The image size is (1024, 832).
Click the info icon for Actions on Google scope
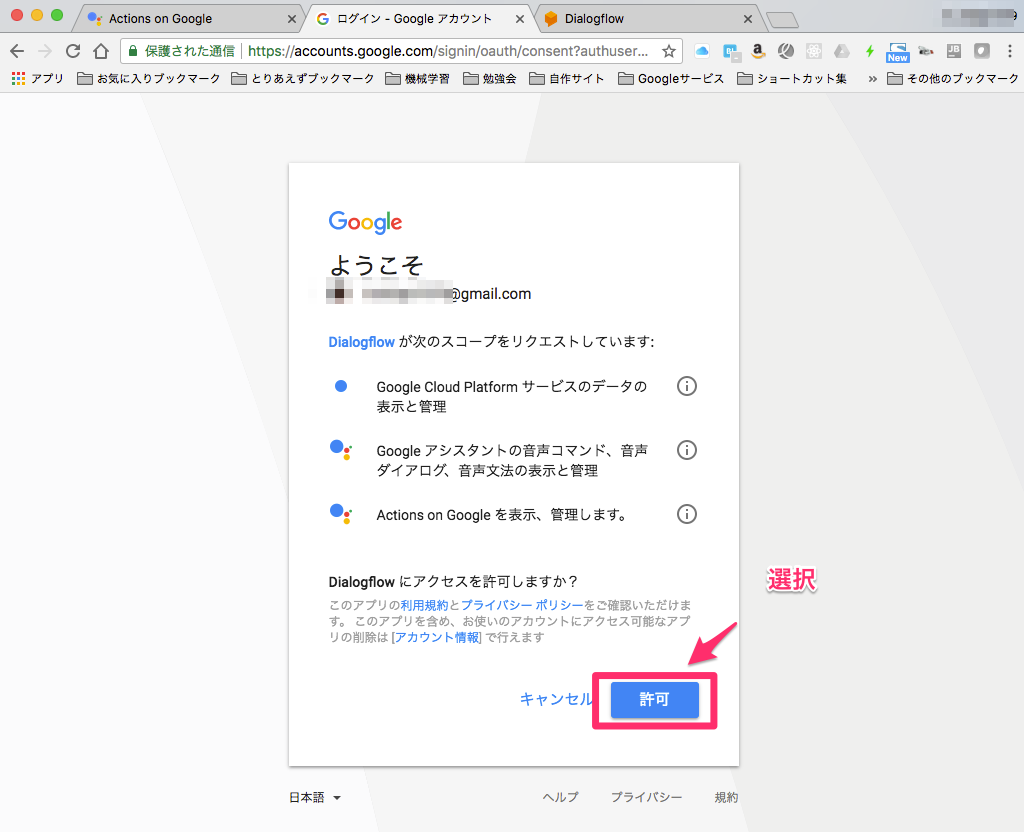(687, 514)
